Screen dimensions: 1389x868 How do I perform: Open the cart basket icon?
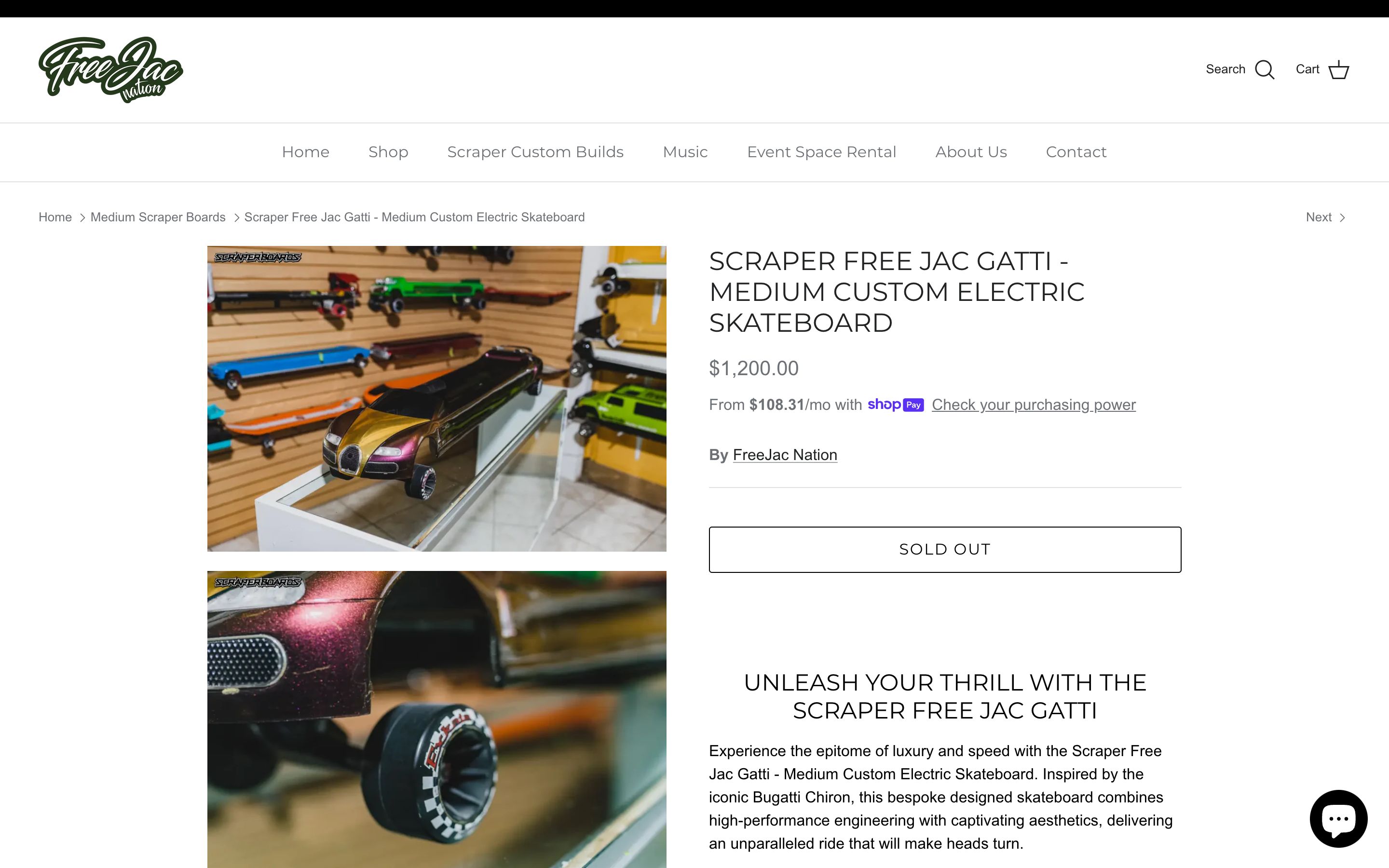coord(1338,69)
